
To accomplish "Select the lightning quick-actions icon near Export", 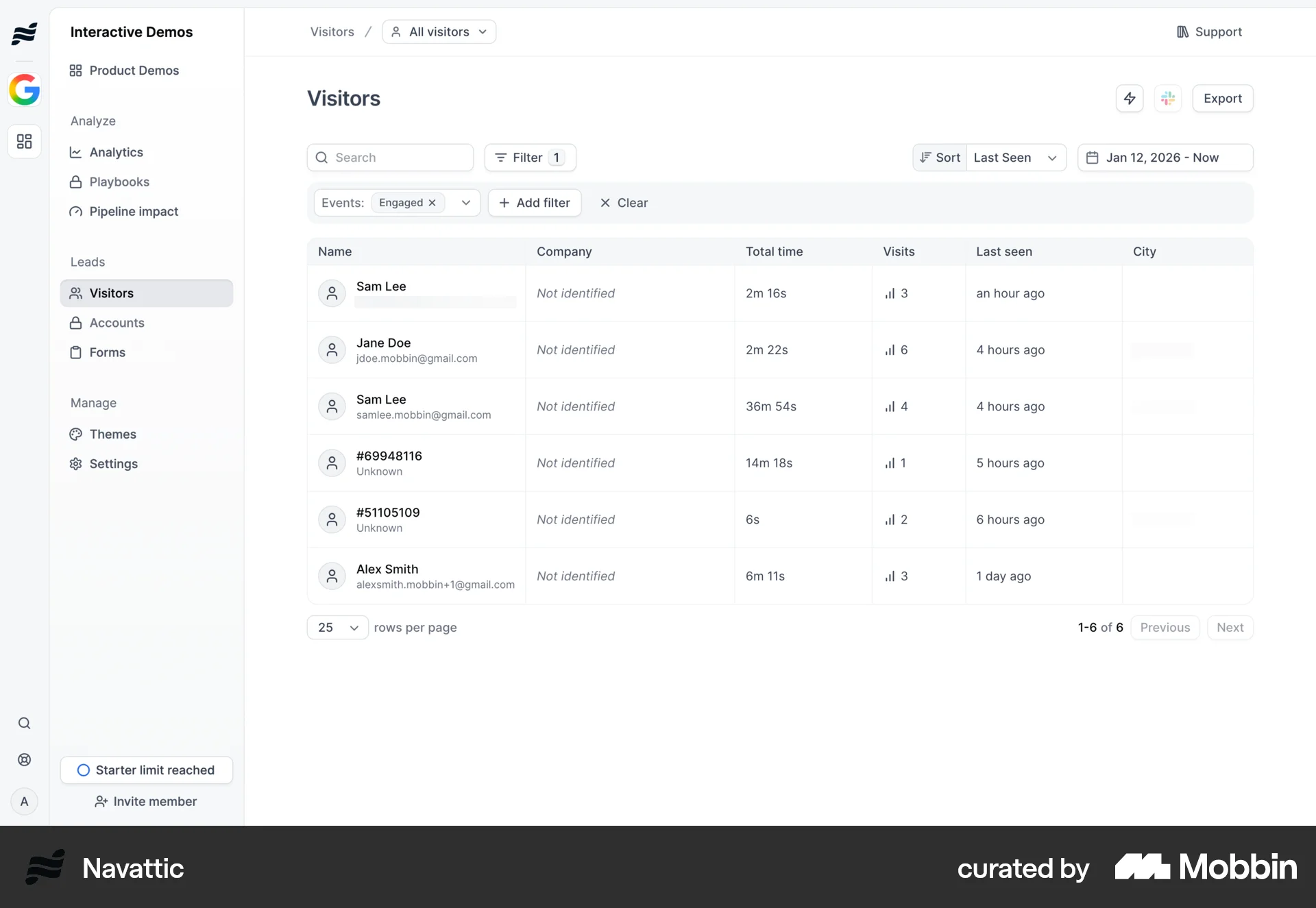I will tap(1130, 98).
